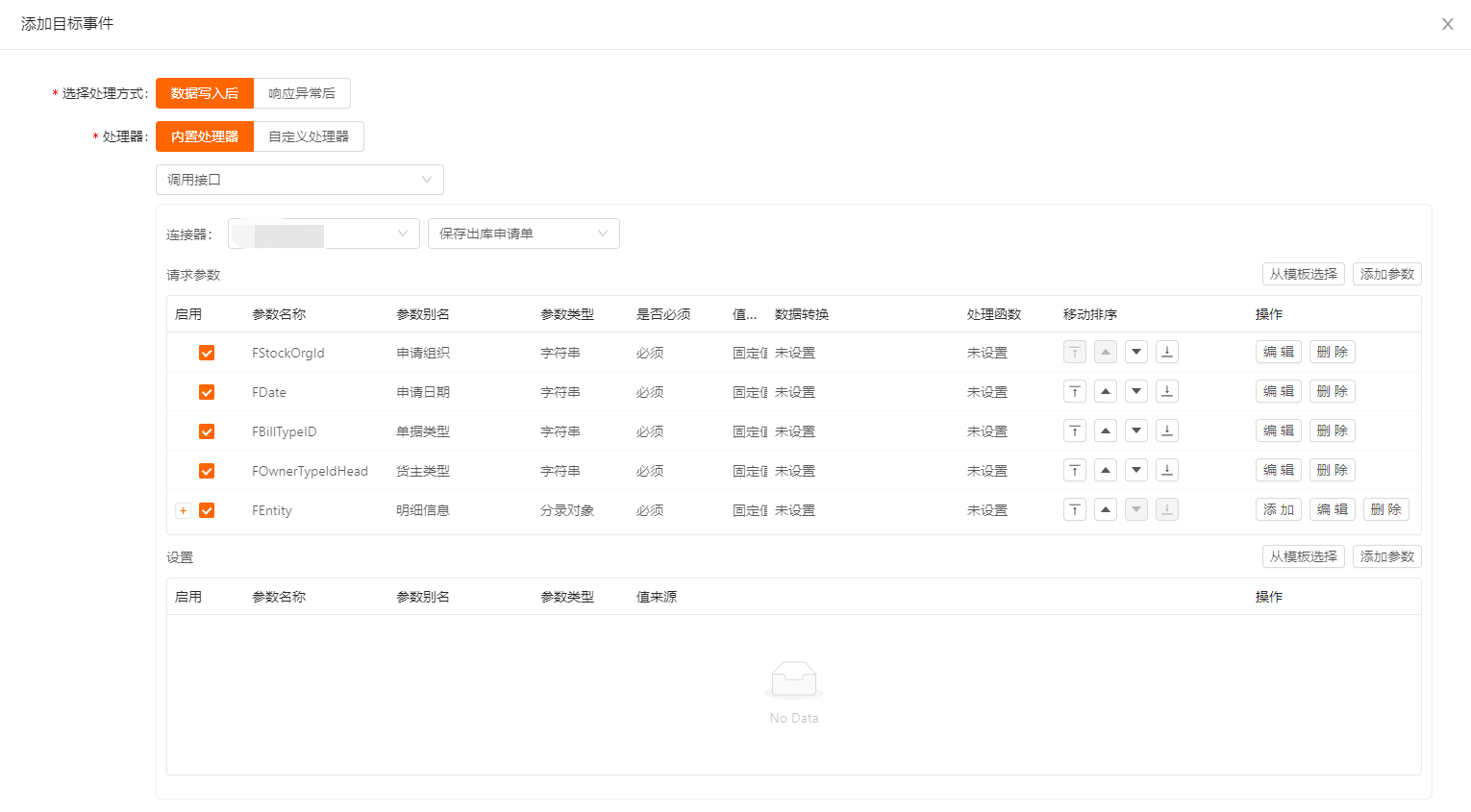Move FStockOrgId row to bottom
The image size is (1471, 812).
1167,353
